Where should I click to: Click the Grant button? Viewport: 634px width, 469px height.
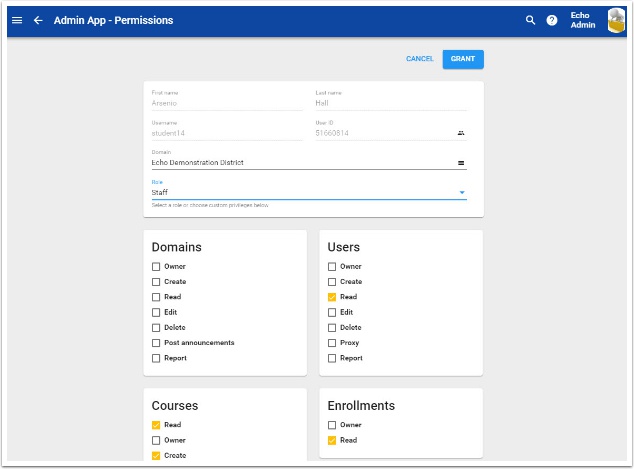point(463,59)
